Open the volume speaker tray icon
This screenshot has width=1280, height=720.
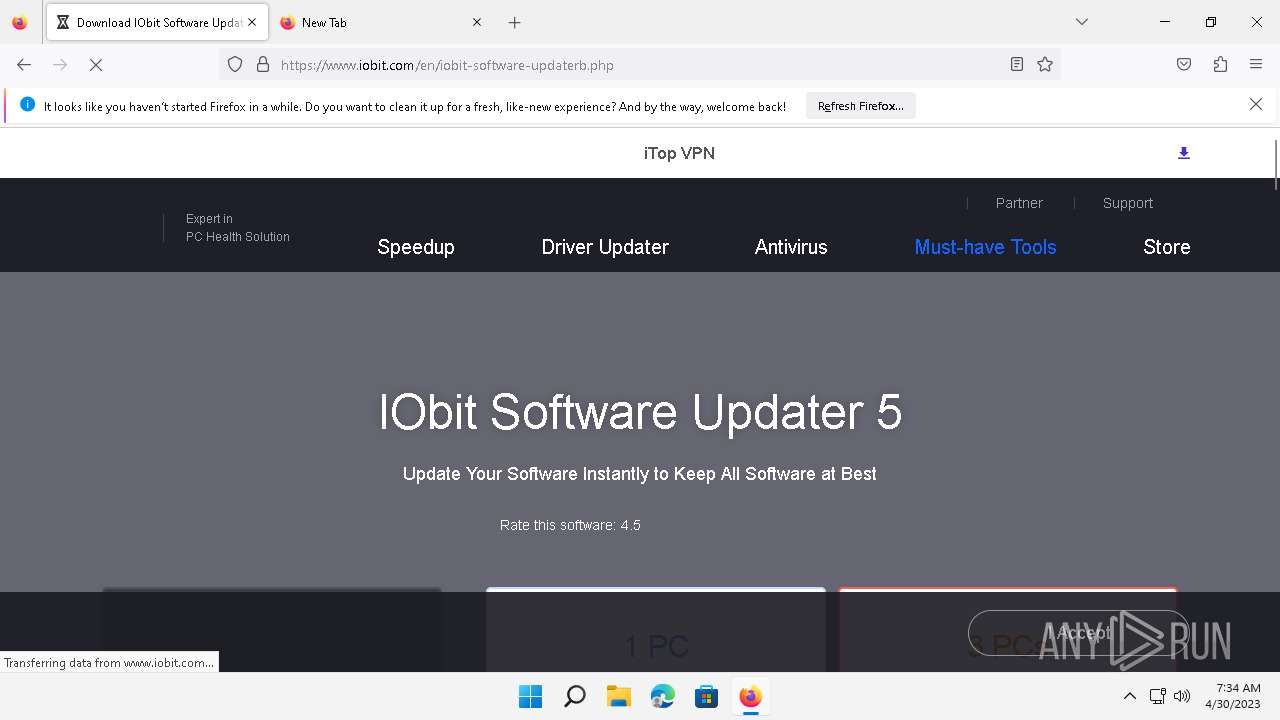click(x=1182, y=696)
